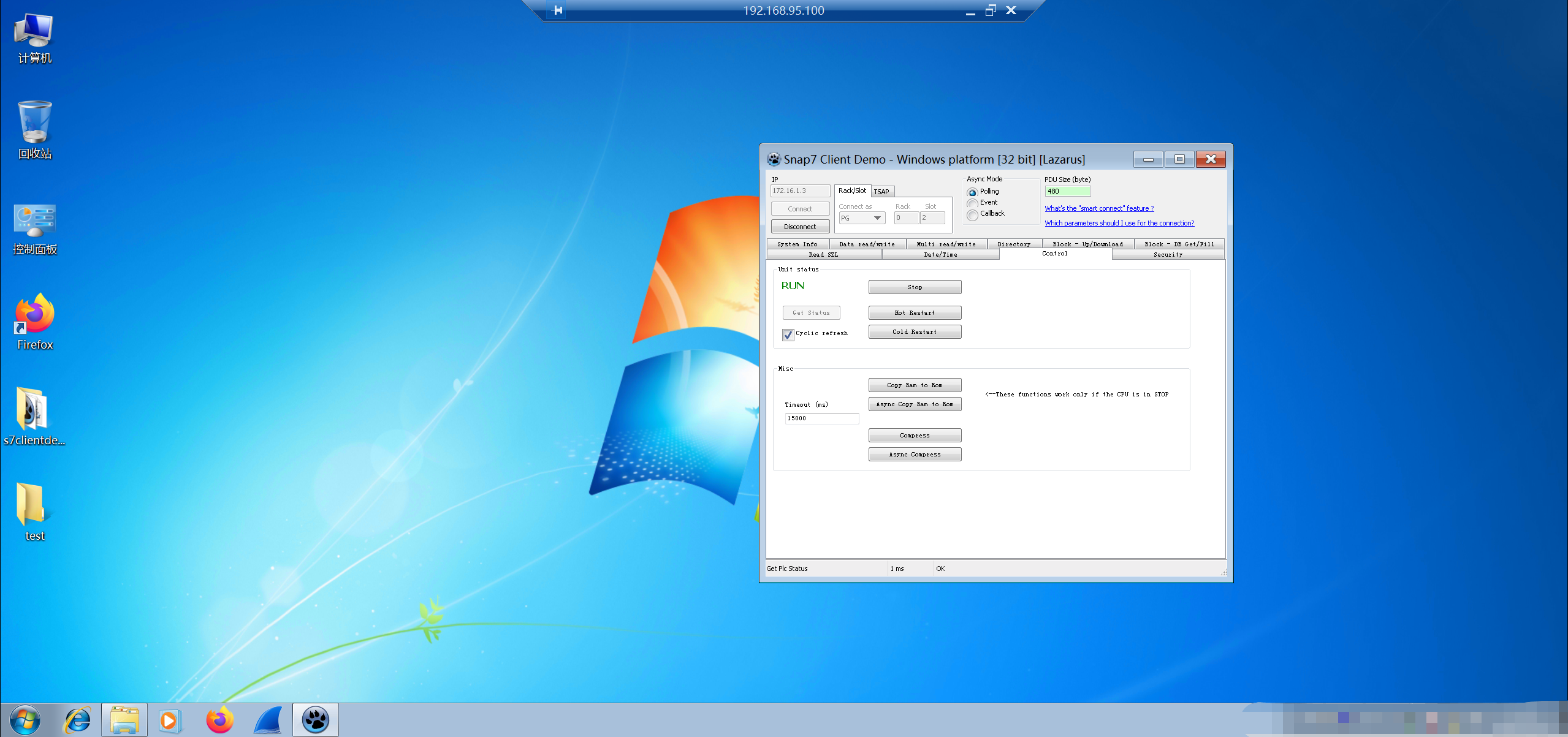Minimize the remote desktop connection bar
The height and width of the screenshot is (737, 1568).
point(970,11)
